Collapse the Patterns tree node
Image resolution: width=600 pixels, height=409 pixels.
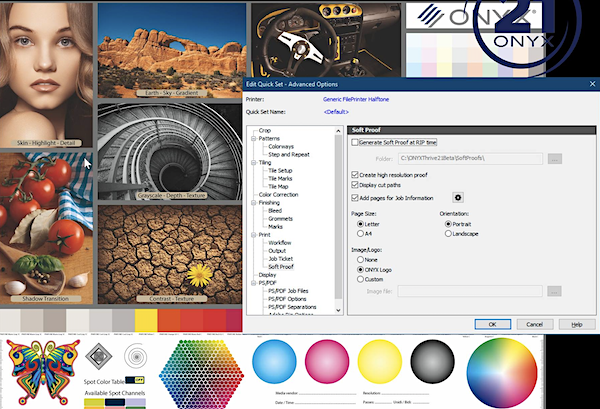[x=253, y=139]
